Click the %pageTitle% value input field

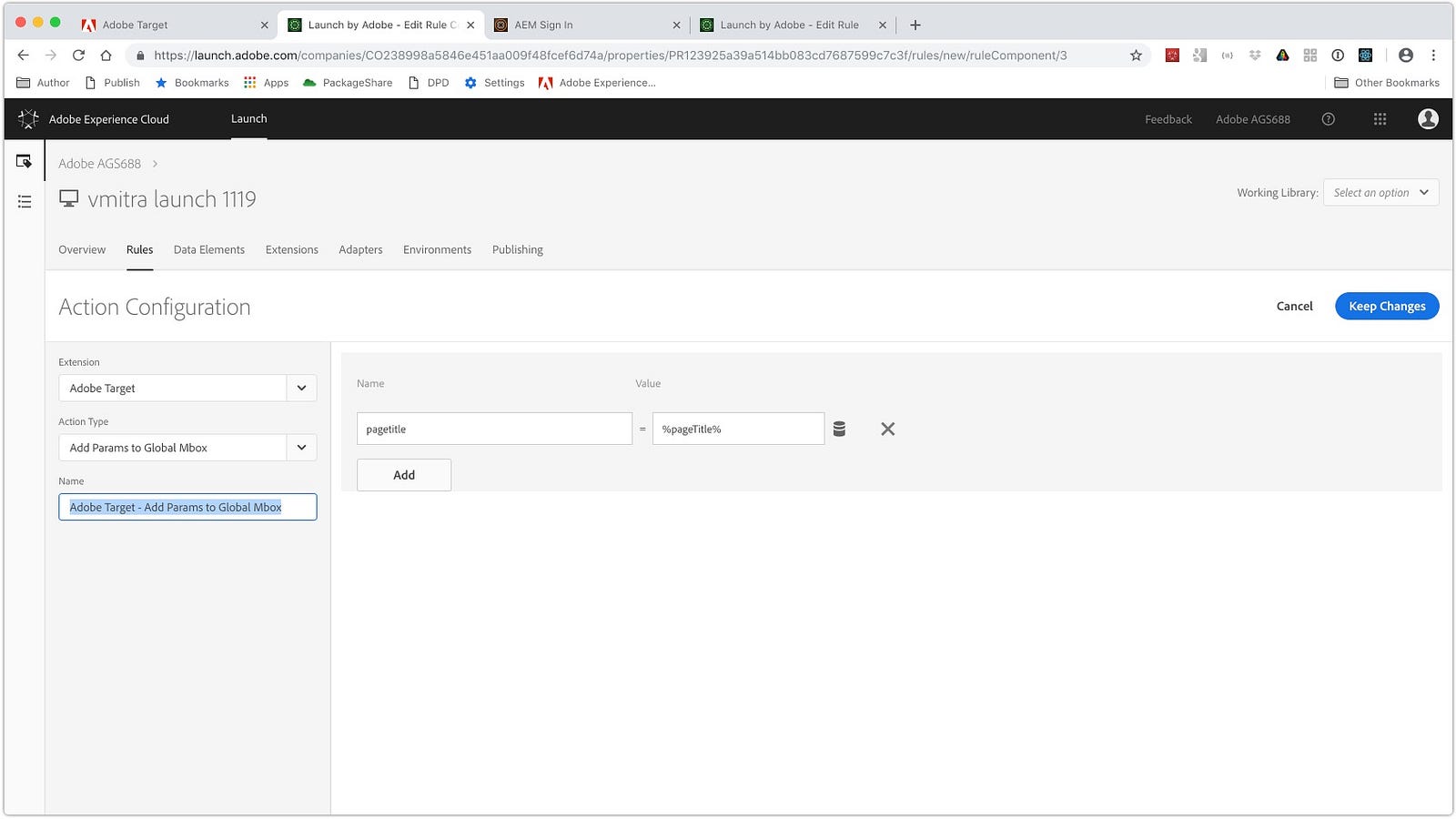point(738,429)
